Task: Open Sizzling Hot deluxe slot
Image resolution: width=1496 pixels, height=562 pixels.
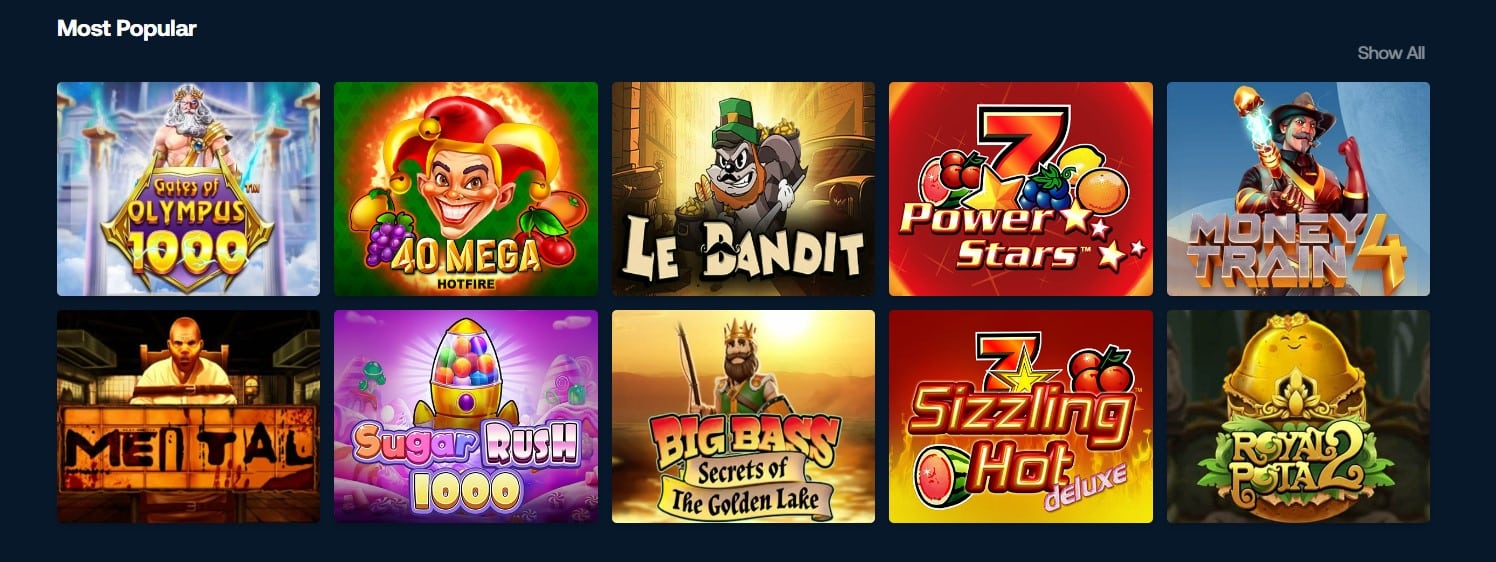Action: coord(1021,416)
